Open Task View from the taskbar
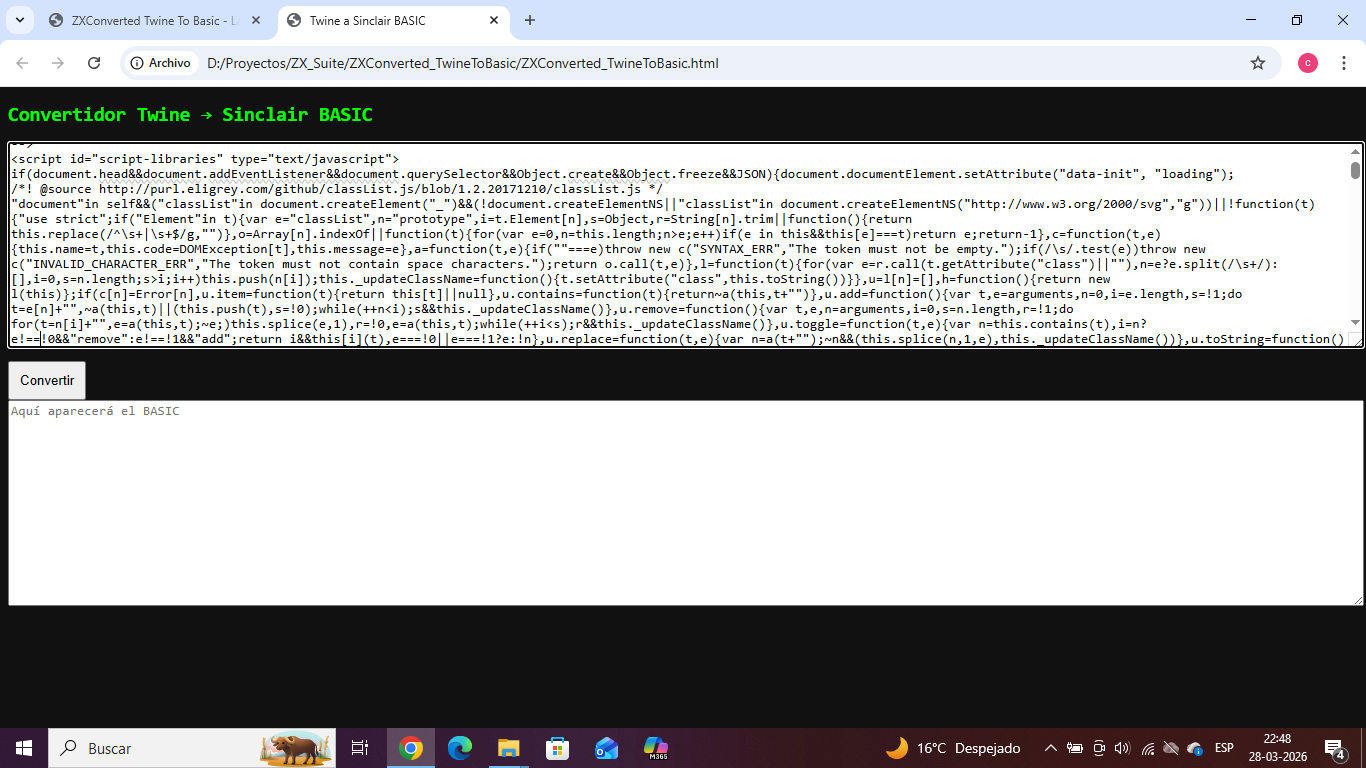Image resolution: width=1366 pixels, height=768 pixels. point(360,748)
